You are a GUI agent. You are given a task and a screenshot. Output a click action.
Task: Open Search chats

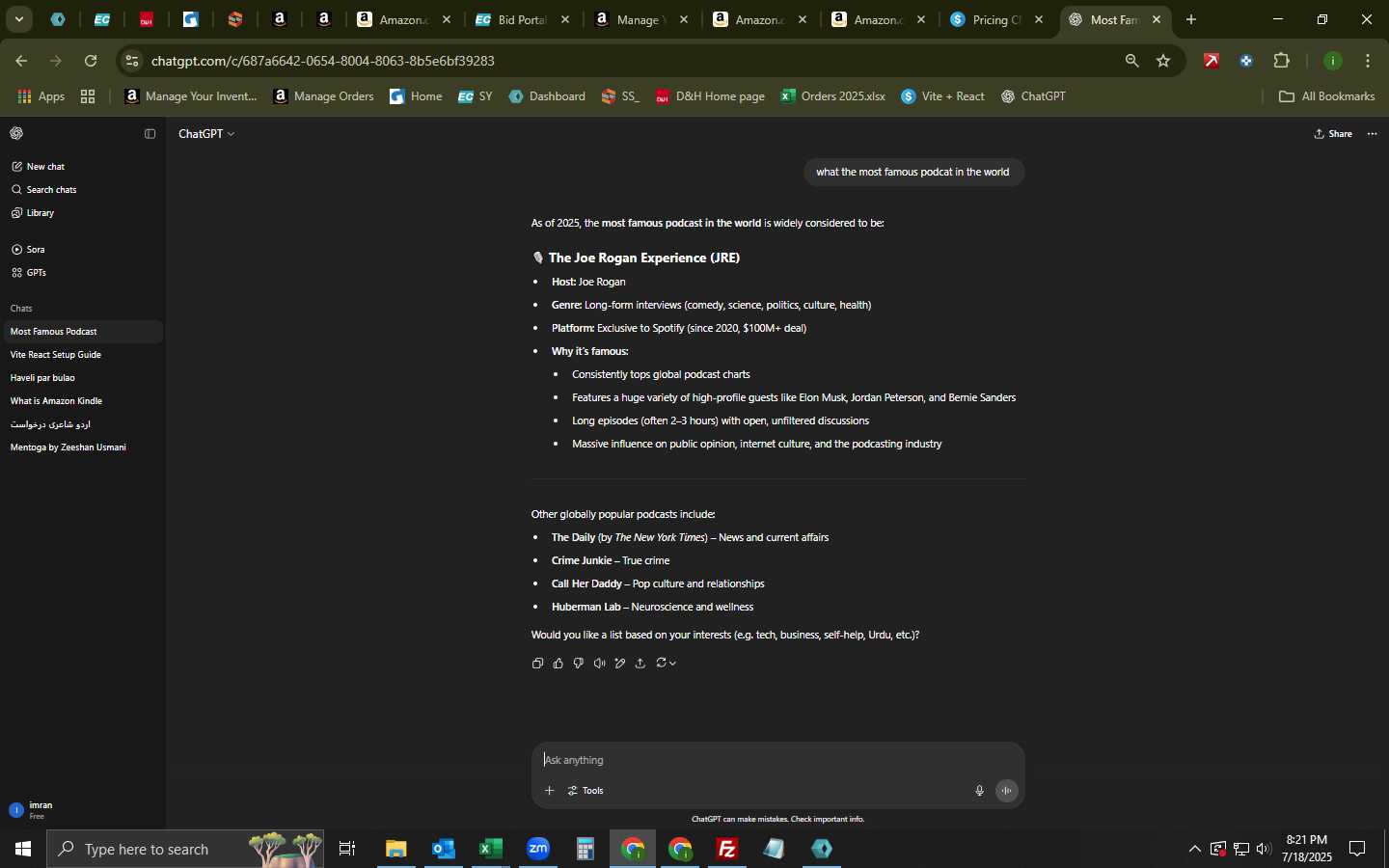tap(82, 190)
